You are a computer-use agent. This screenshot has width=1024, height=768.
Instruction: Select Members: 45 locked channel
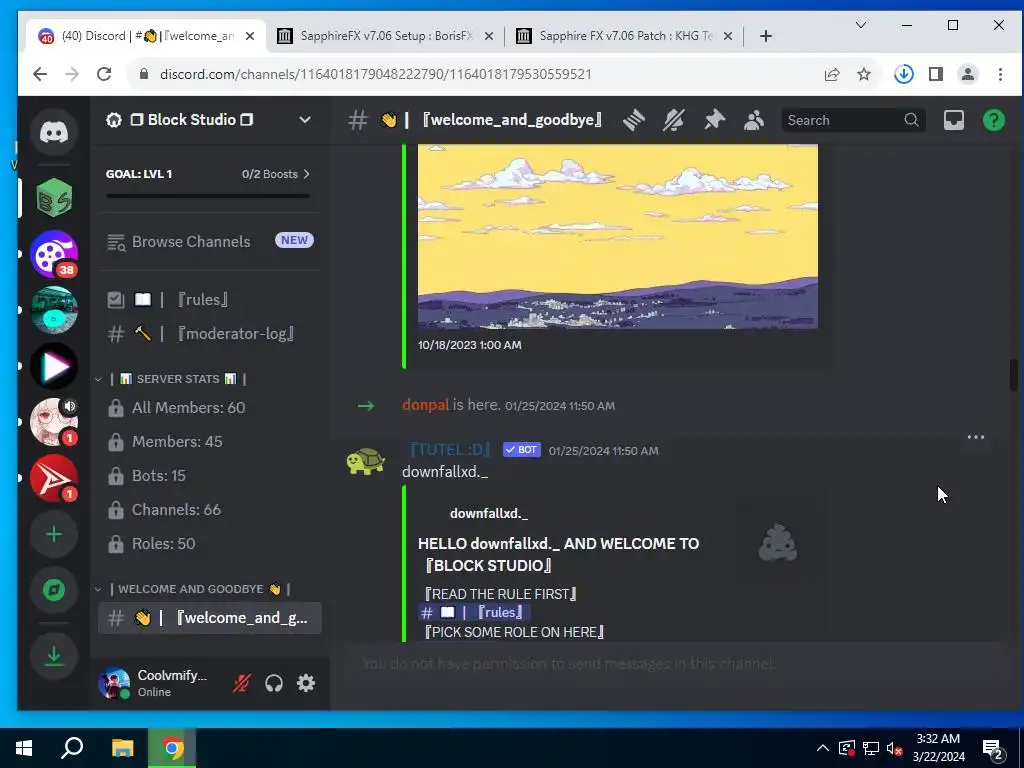pyautogui.click(x=209, y=441)
